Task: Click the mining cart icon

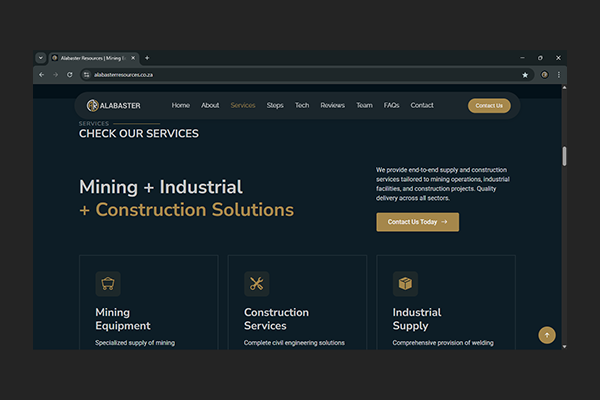Action: pos(108,284)
